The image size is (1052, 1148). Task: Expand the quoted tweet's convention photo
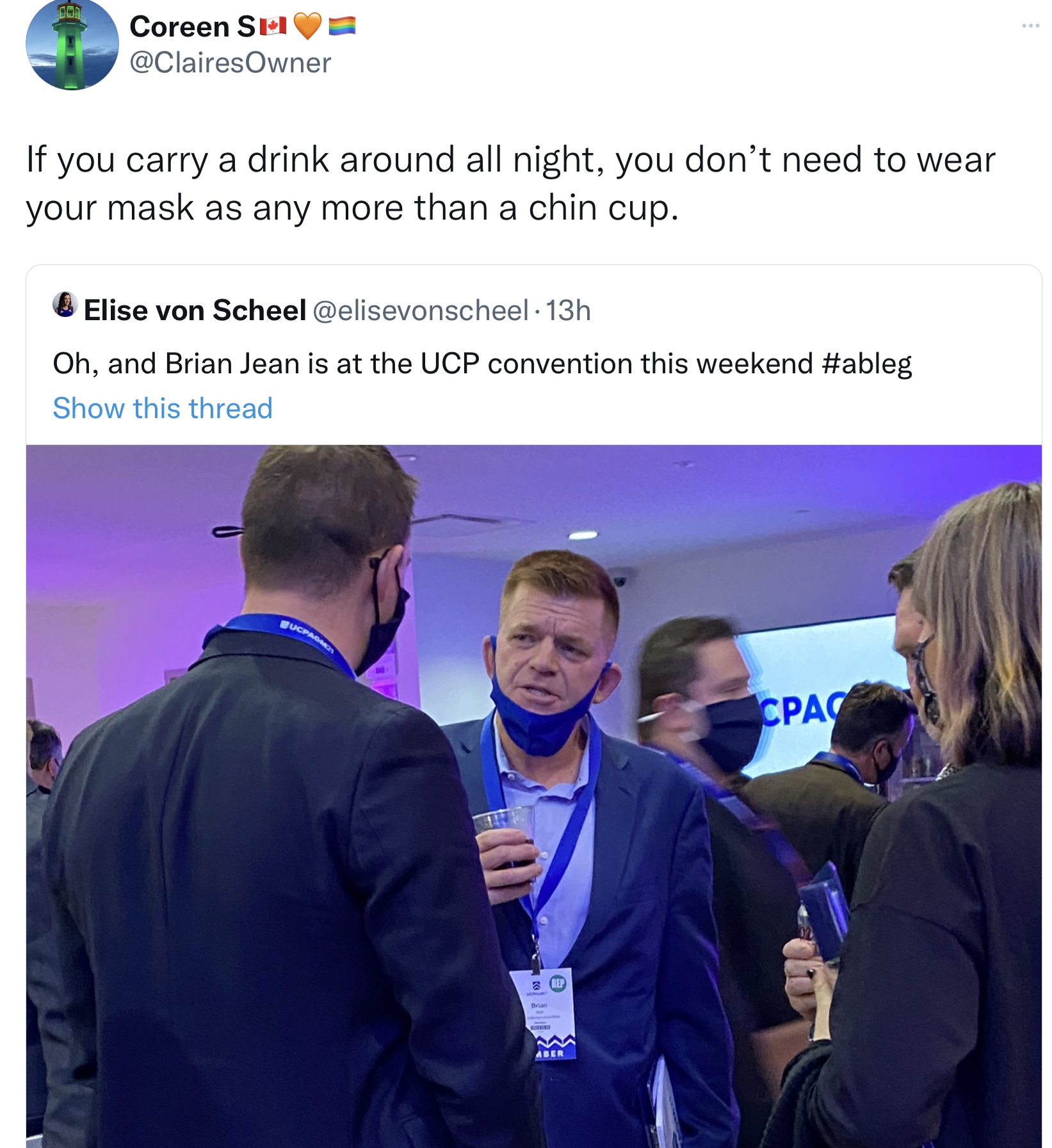click(x=533, y=794)
